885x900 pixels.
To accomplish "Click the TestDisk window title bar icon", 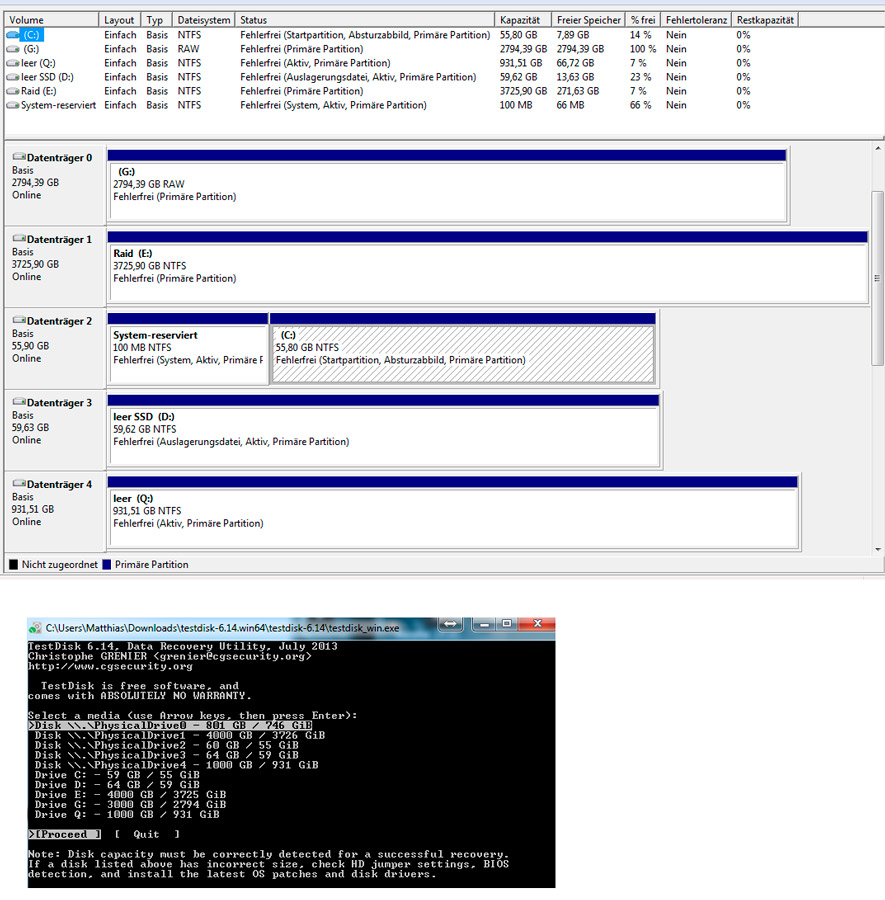I will (36, 628).
